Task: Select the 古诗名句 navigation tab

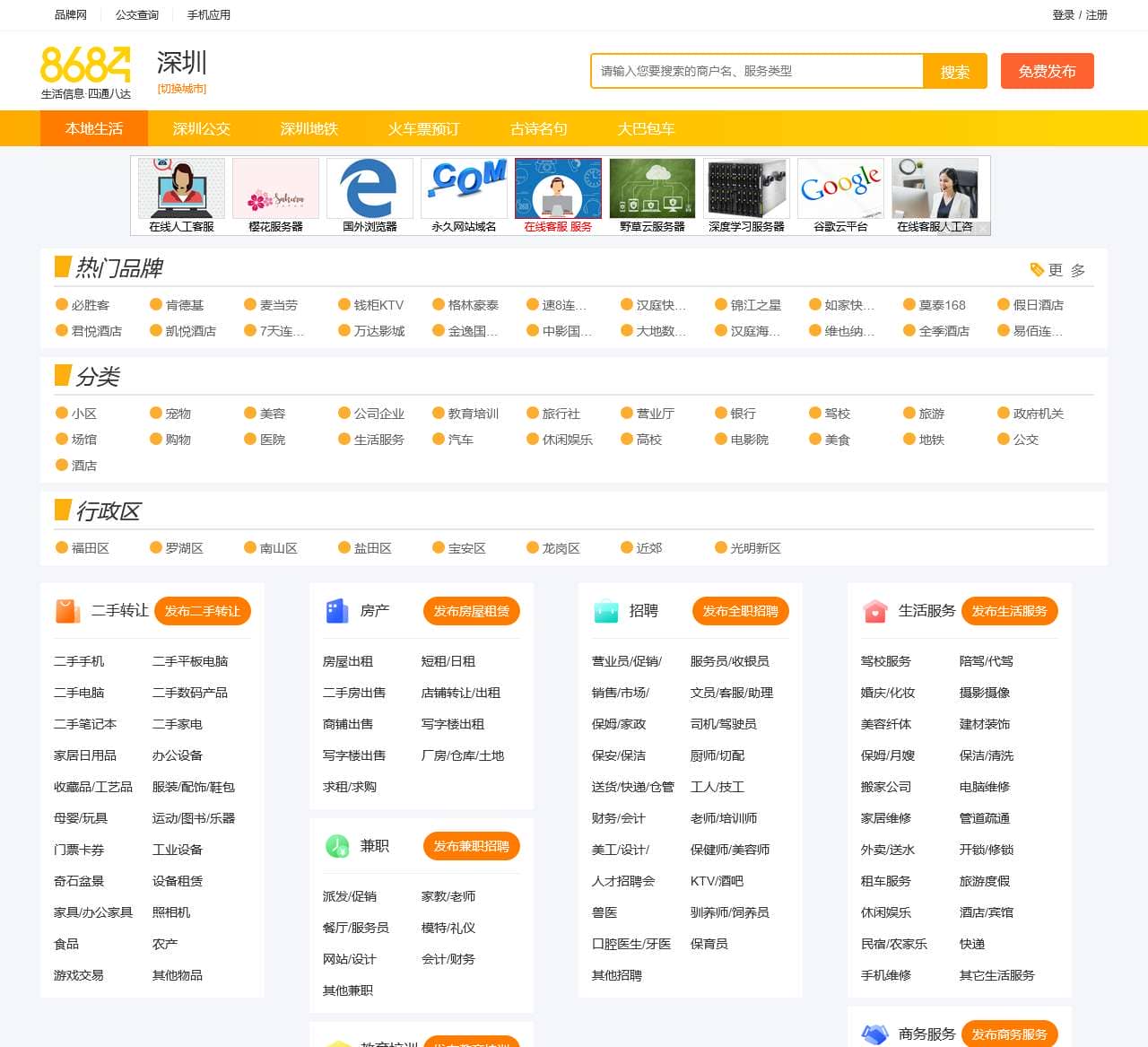Action: [539, 128]
